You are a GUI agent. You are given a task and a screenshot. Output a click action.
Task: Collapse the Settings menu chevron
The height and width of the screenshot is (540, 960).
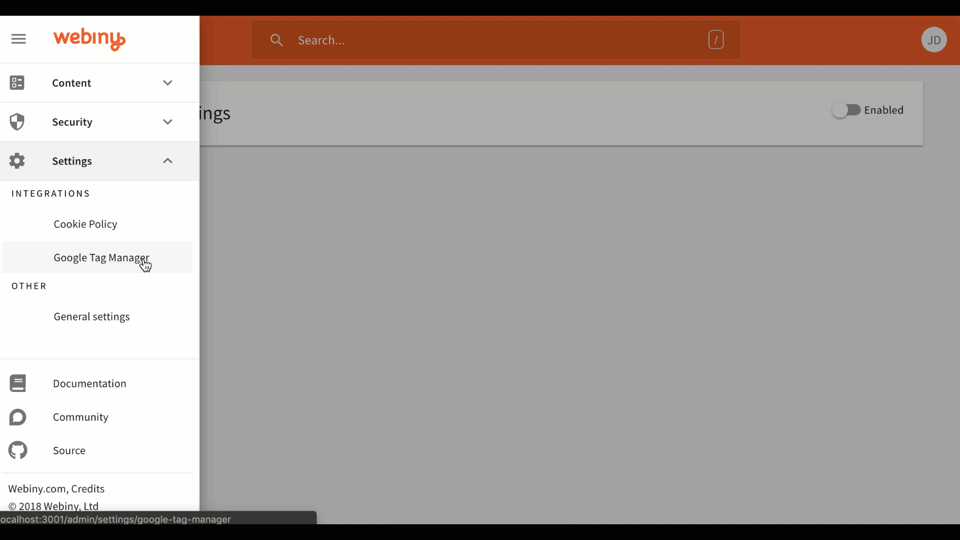point(167,161)
